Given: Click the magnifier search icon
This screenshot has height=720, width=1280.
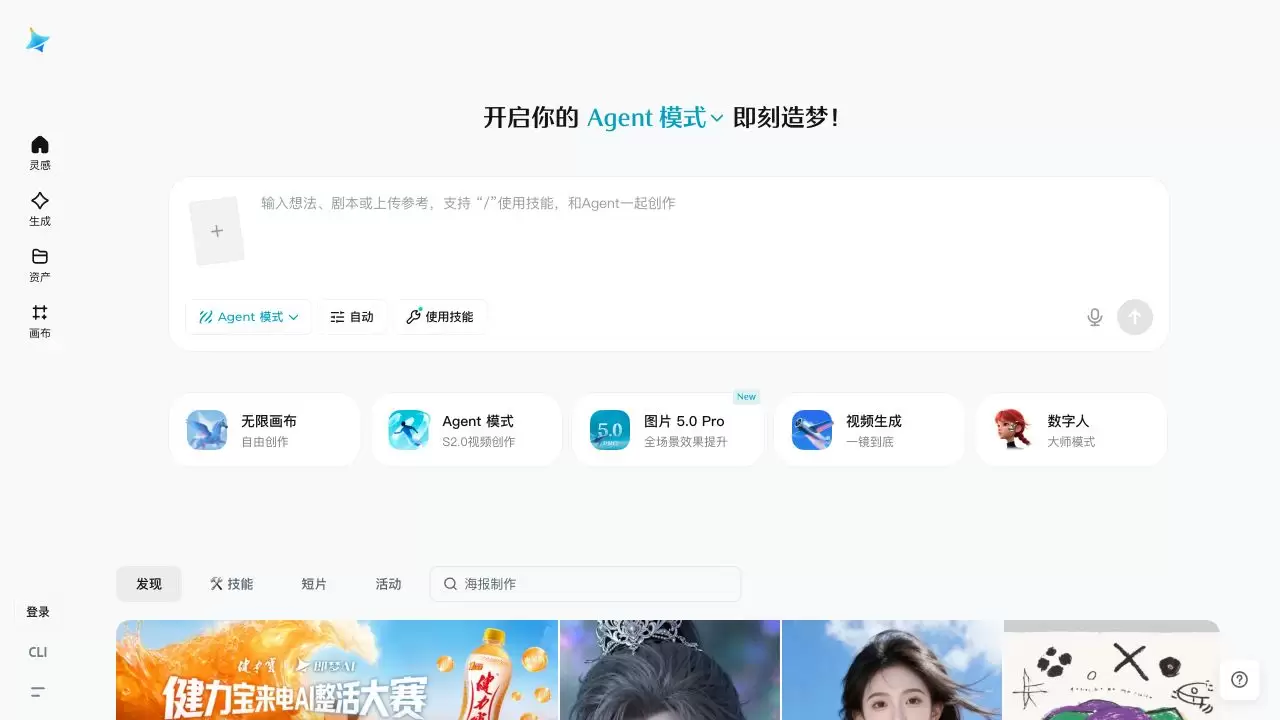Looking at the screenshot, I should [451, 584].
